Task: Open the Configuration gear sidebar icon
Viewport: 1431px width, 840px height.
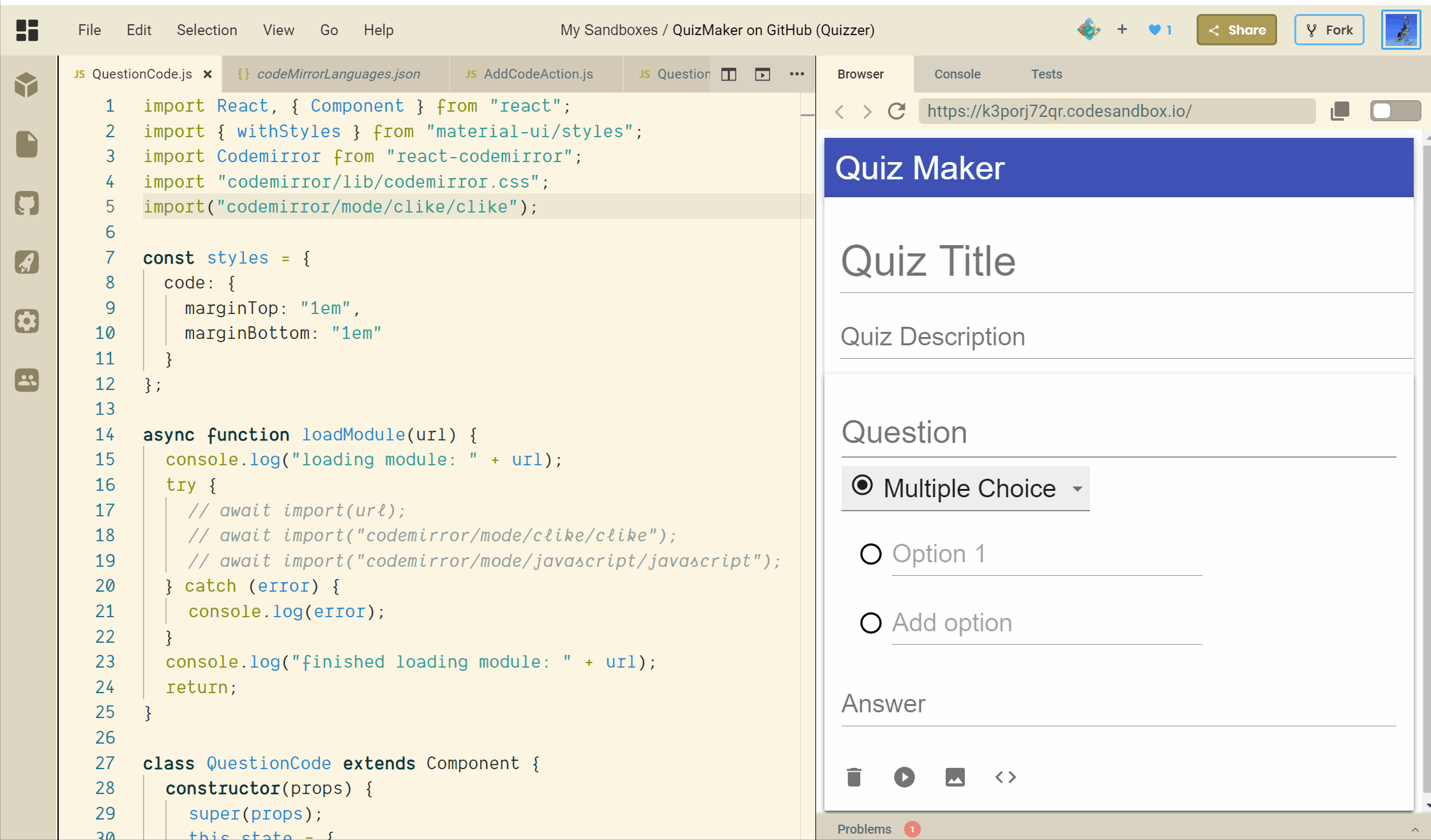Action: click(27, 321)
